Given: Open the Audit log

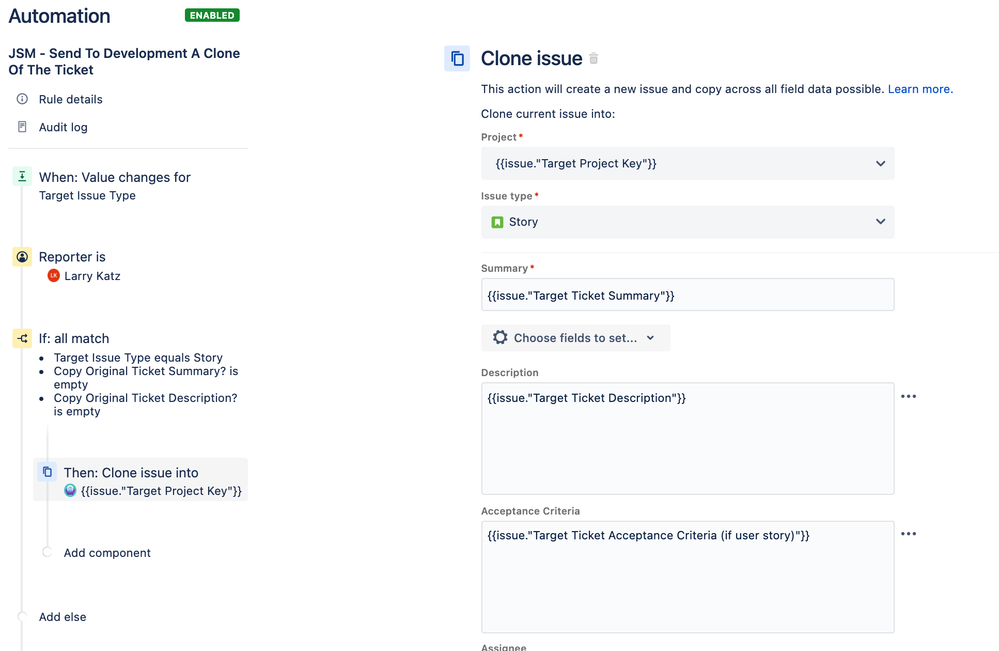Looking at the screenshot, I should click(x=63, y=127).
